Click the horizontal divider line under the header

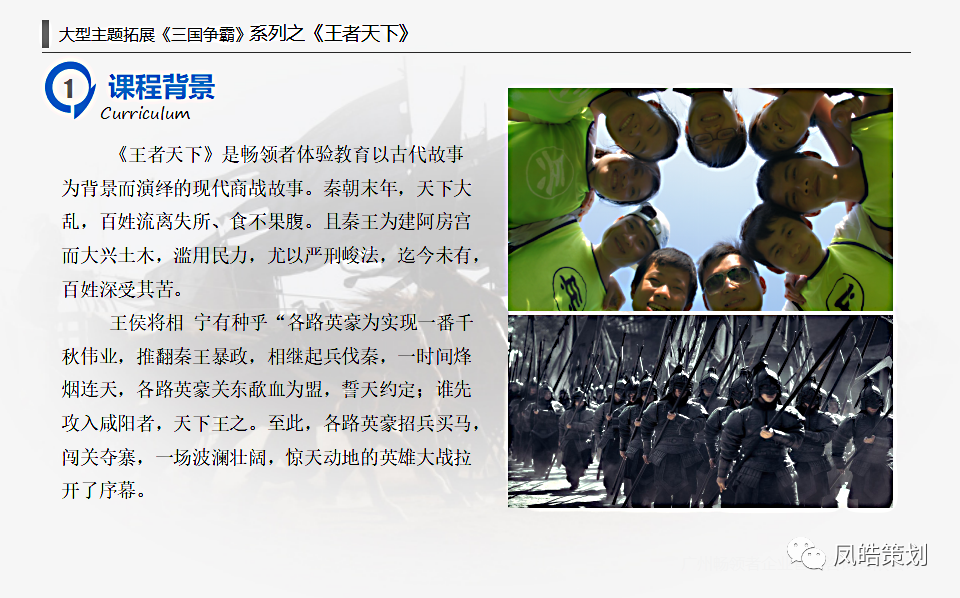[x=476, y=53]
